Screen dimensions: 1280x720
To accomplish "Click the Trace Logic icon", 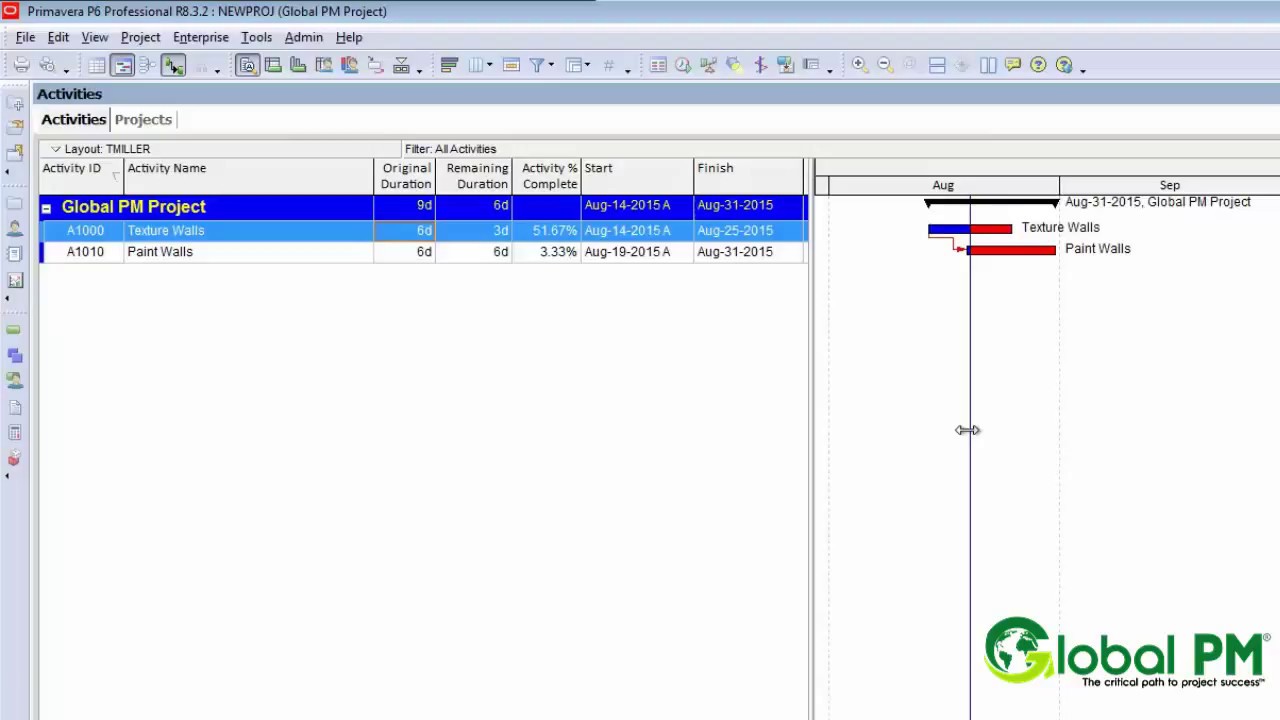I will 375,65.
